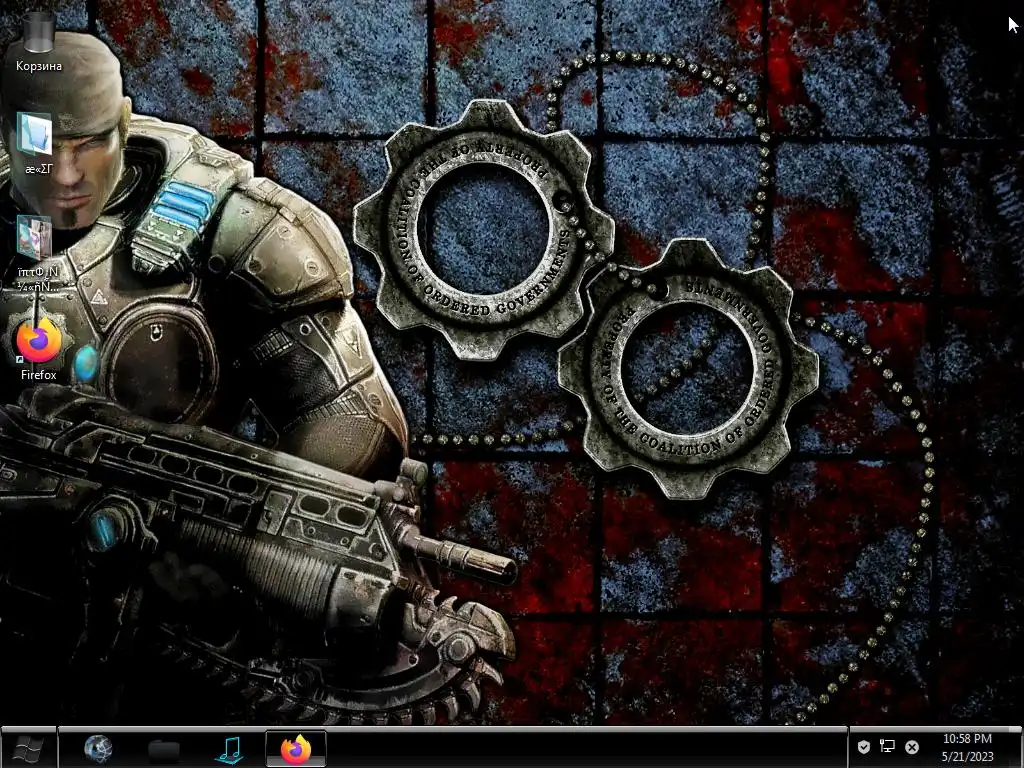Launch the globe browser icon in taskbar
The height and width of the screenshot is (768, 1024).
98,749
